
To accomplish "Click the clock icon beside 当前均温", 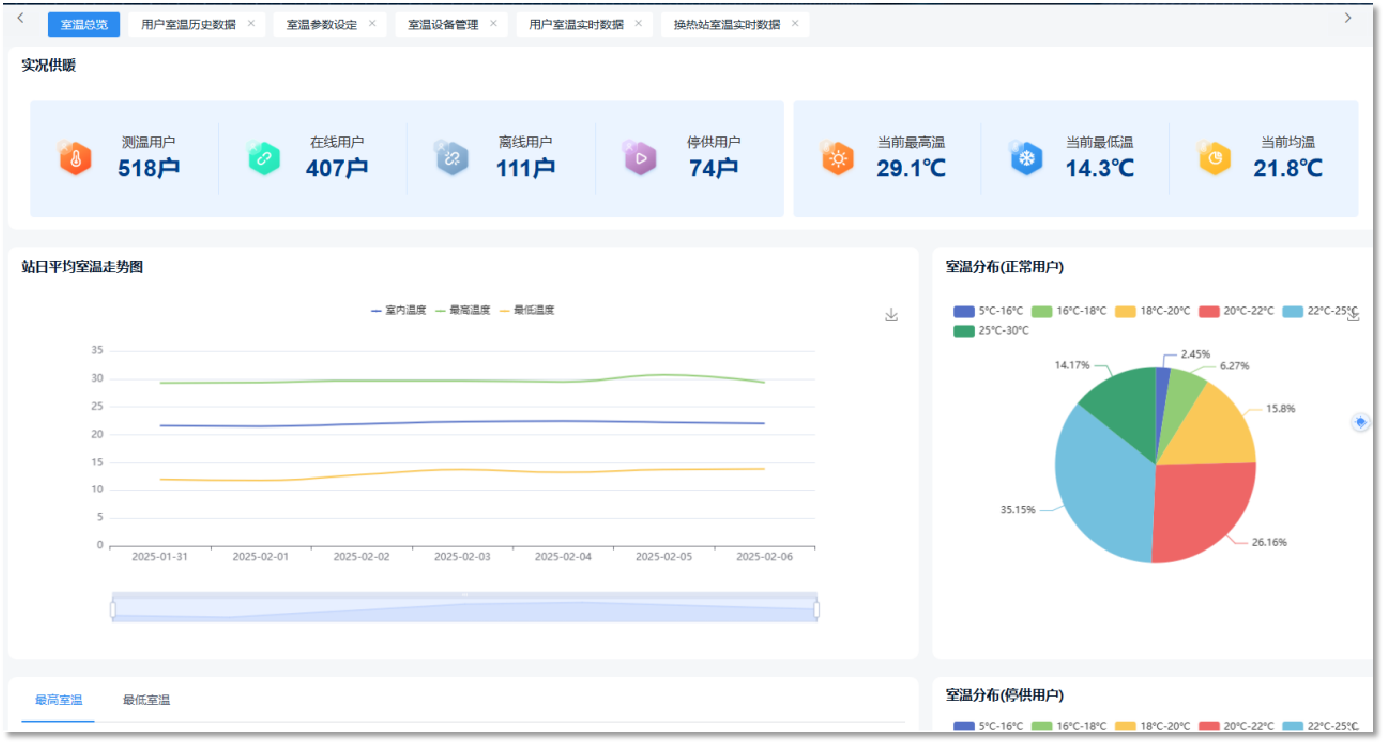I will click(1214, 158).
